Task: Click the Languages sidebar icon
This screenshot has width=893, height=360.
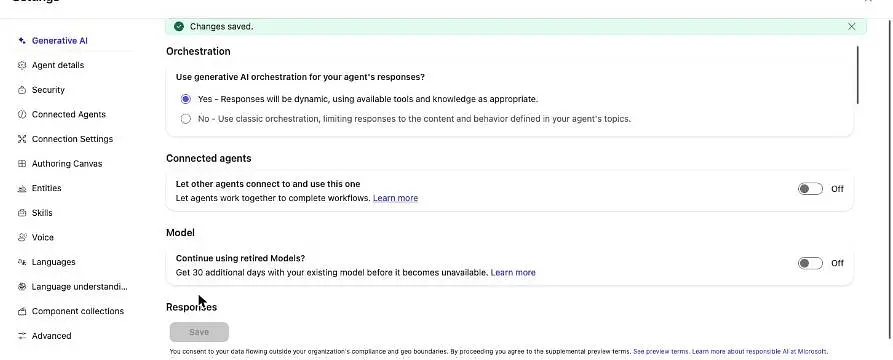Action: [x=22, y=262]
